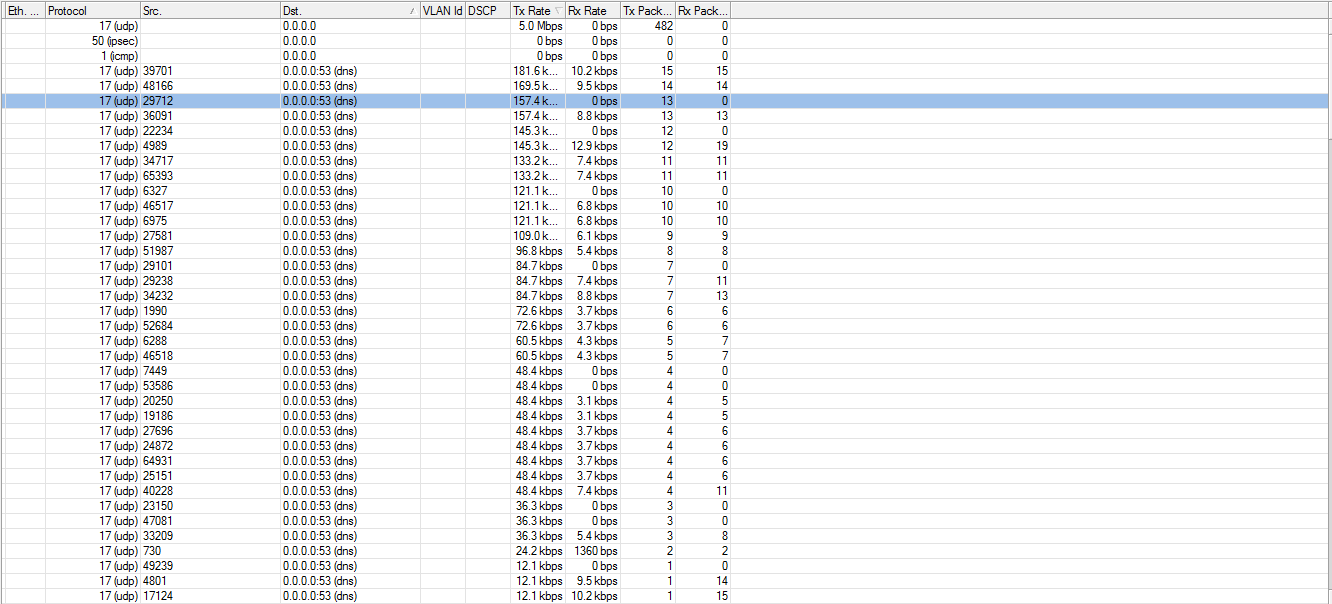Select the row with source port 34717
The width and height of the screenshot is (1332, 604).
tap(666, 161)
